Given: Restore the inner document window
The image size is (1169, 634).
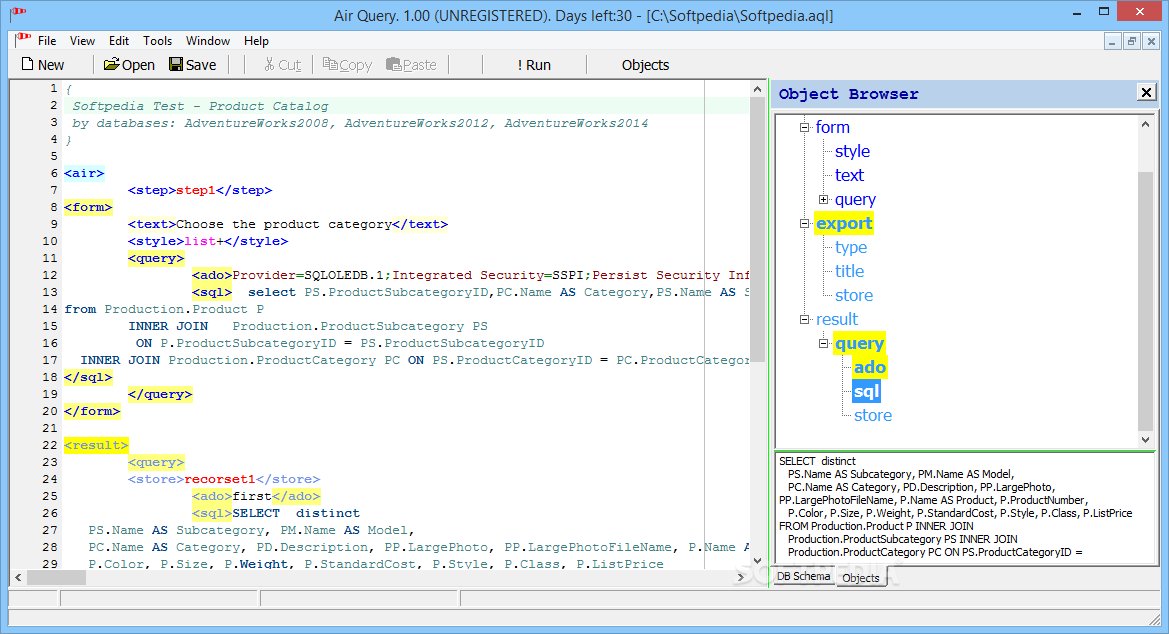Looking at the screenshot, I should pyautogui.click(x=1132, y=42).
